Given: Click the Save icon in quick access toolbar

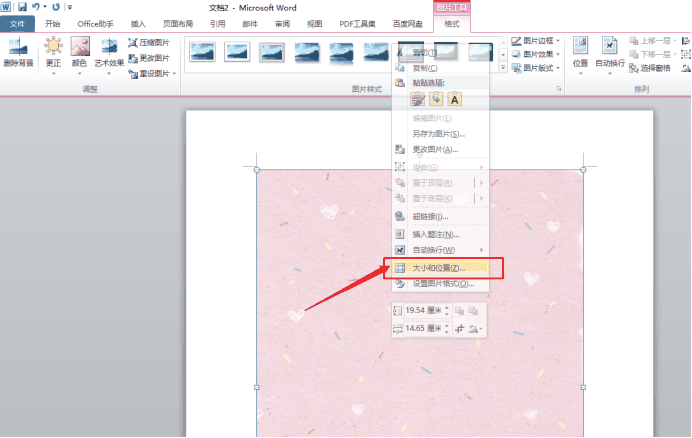Looking at the screenshot, I should click(22, 7).
